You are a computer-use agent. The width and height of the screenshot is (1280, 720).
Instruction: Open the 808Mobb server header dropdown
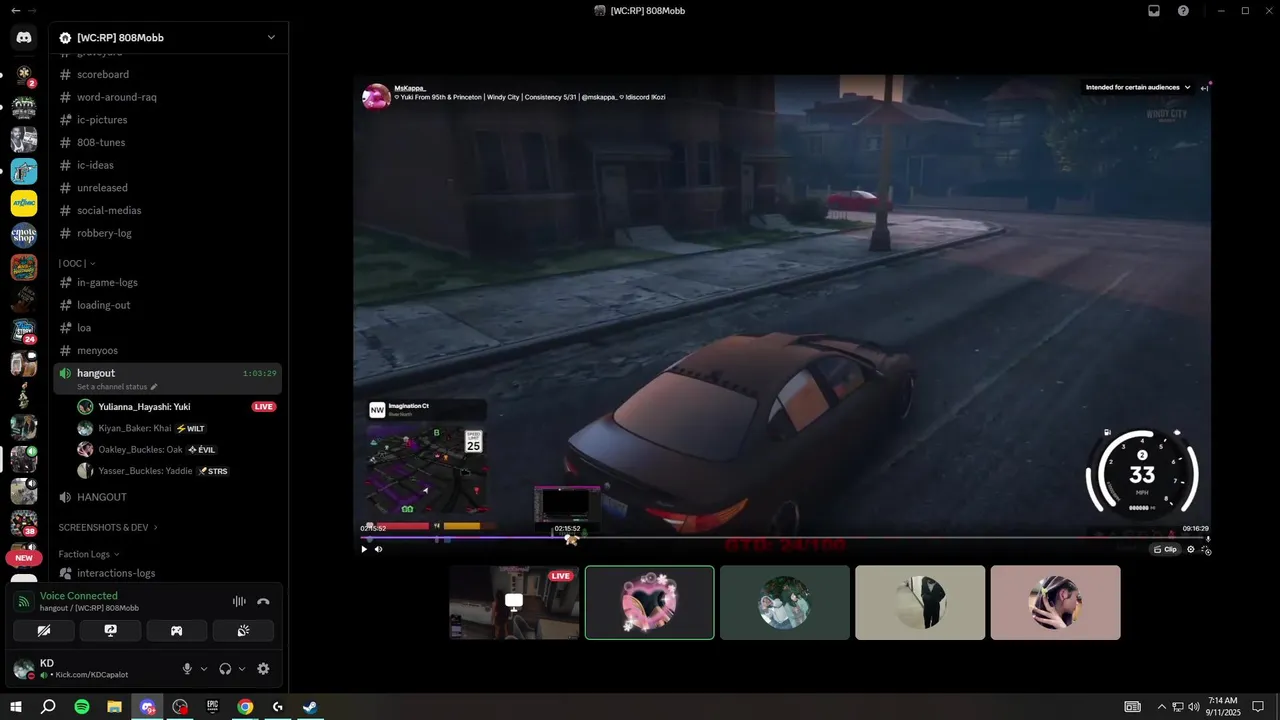pos(168,37)
